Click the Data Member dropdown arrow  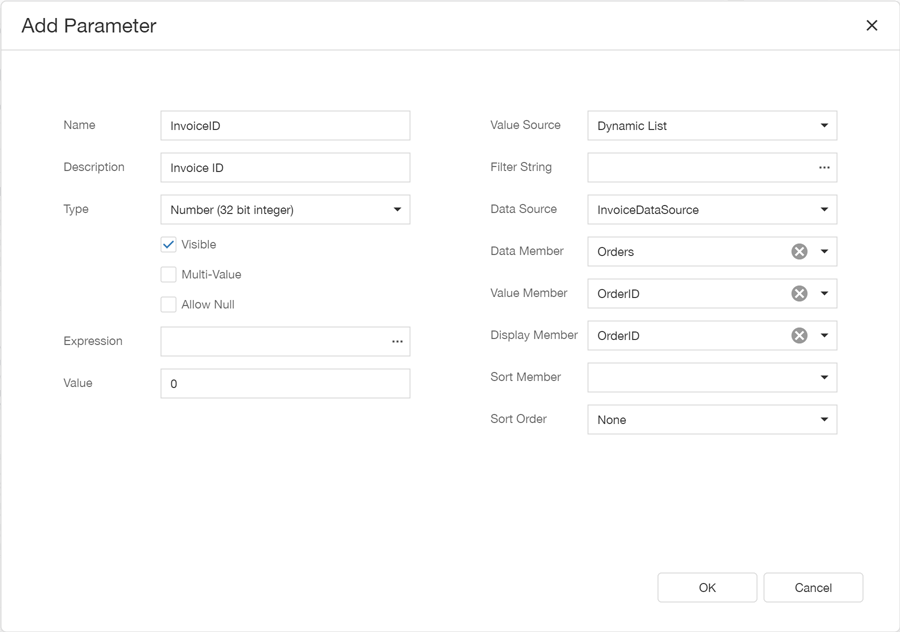(x=824, y=251)
